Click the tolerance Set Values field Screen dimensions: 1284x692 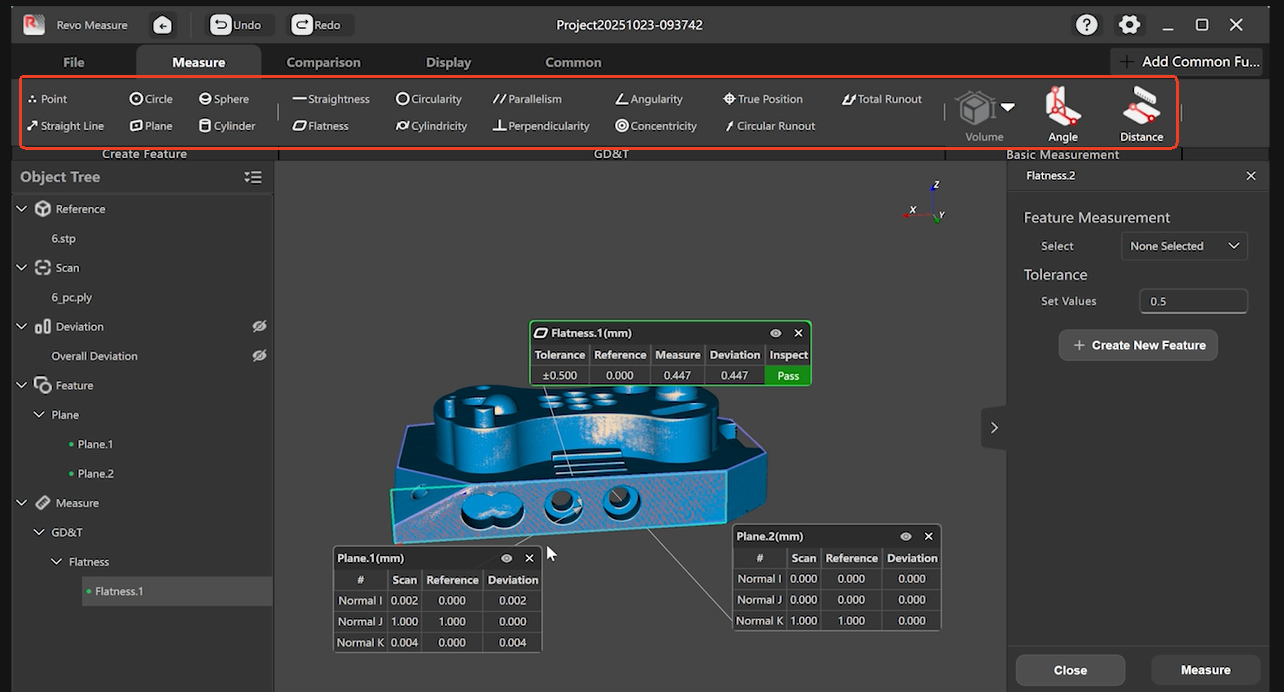[1193, 301]
